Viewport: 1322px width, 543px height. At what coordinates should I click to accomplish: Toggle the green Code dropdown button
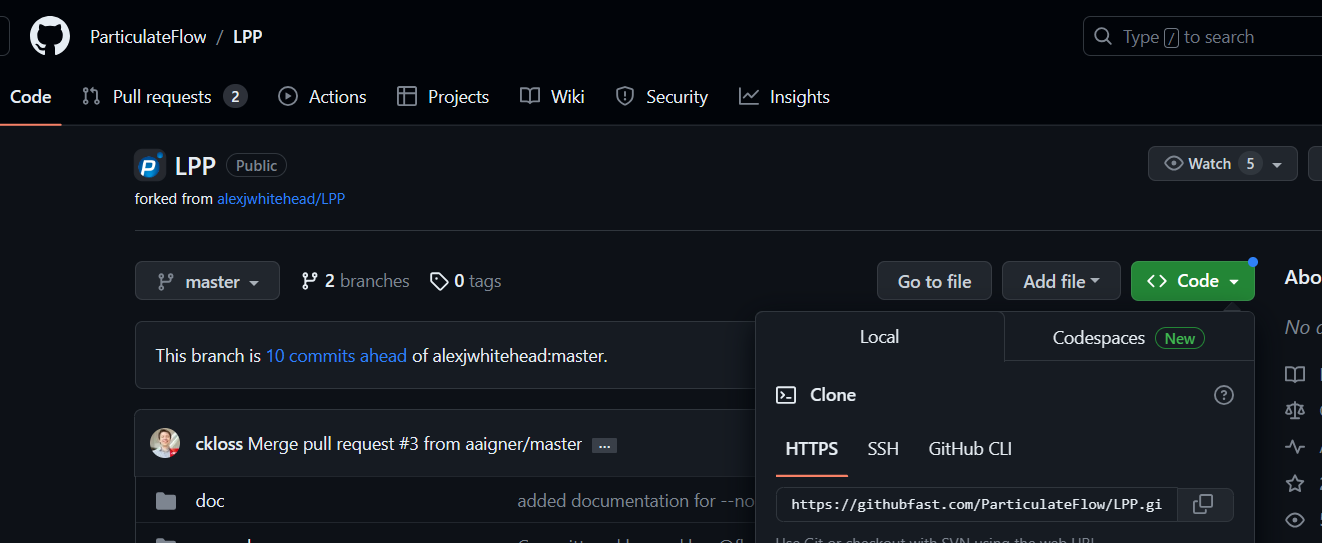coord(1193,281)
